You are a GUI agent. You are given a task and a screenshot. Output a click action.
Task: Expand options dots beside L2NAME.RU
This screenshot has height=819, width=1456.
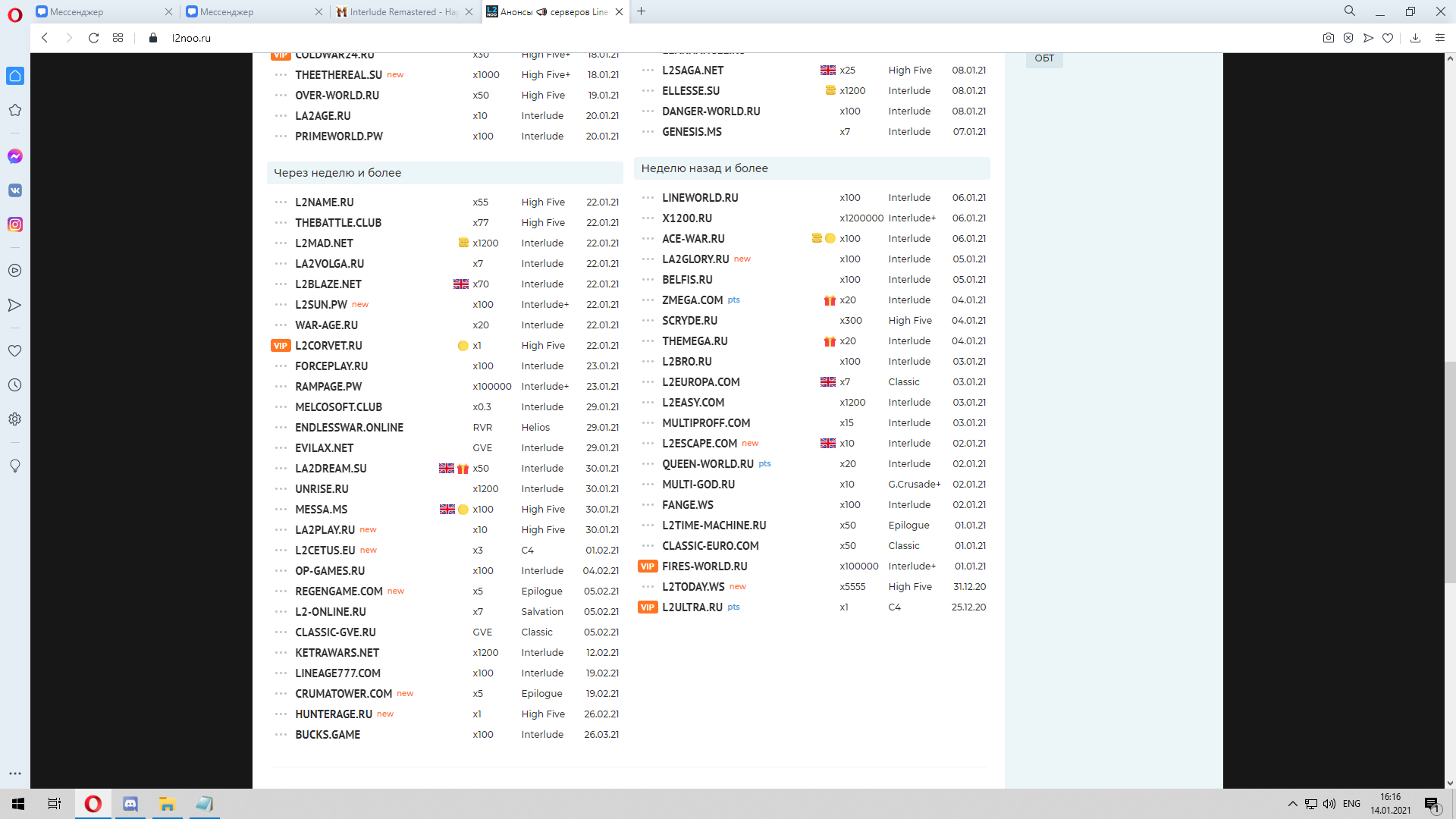pyautogui.click(x=281, y=202)
